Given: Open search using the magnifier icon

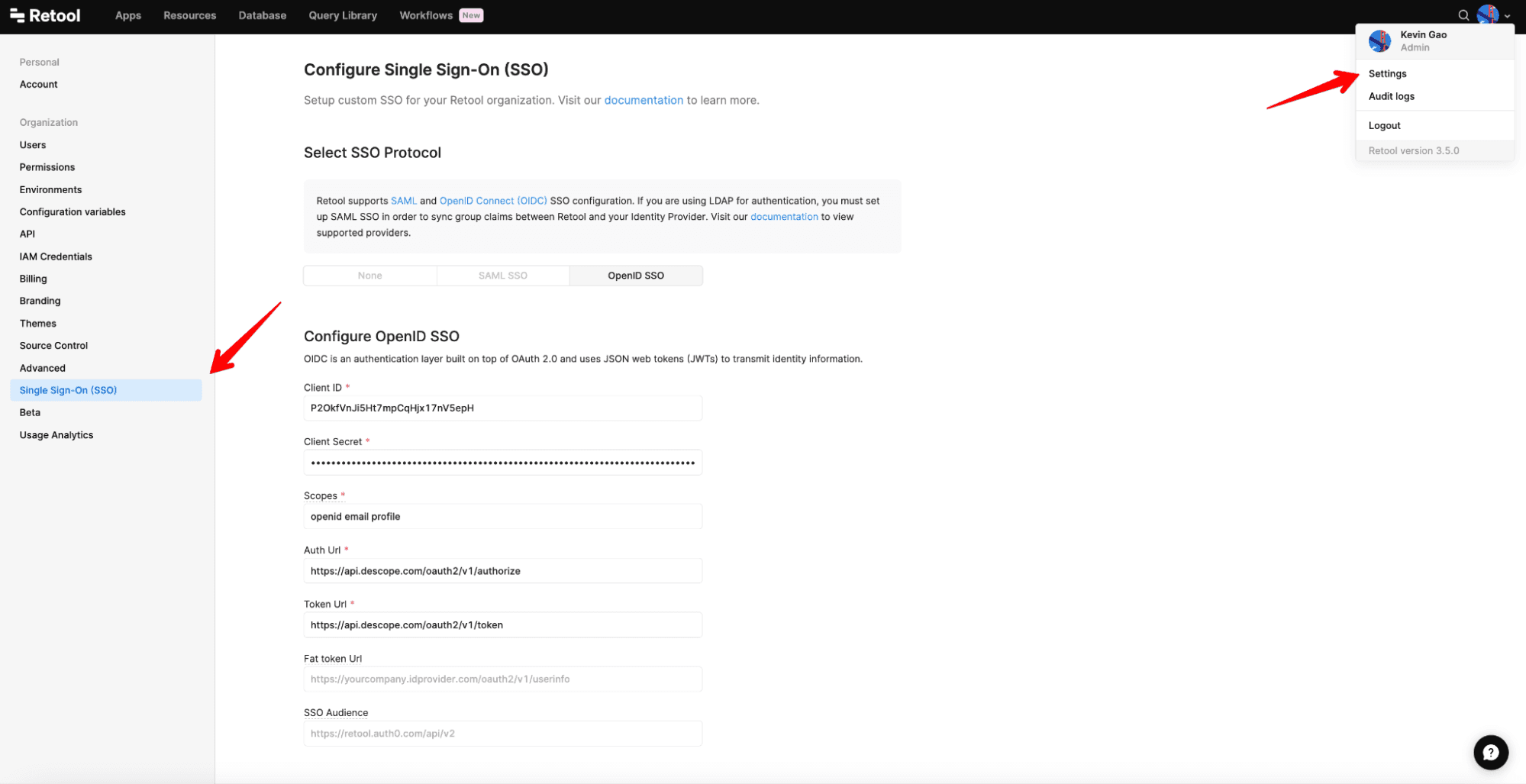Looking at the screenshot, I should click(1463, 15).
